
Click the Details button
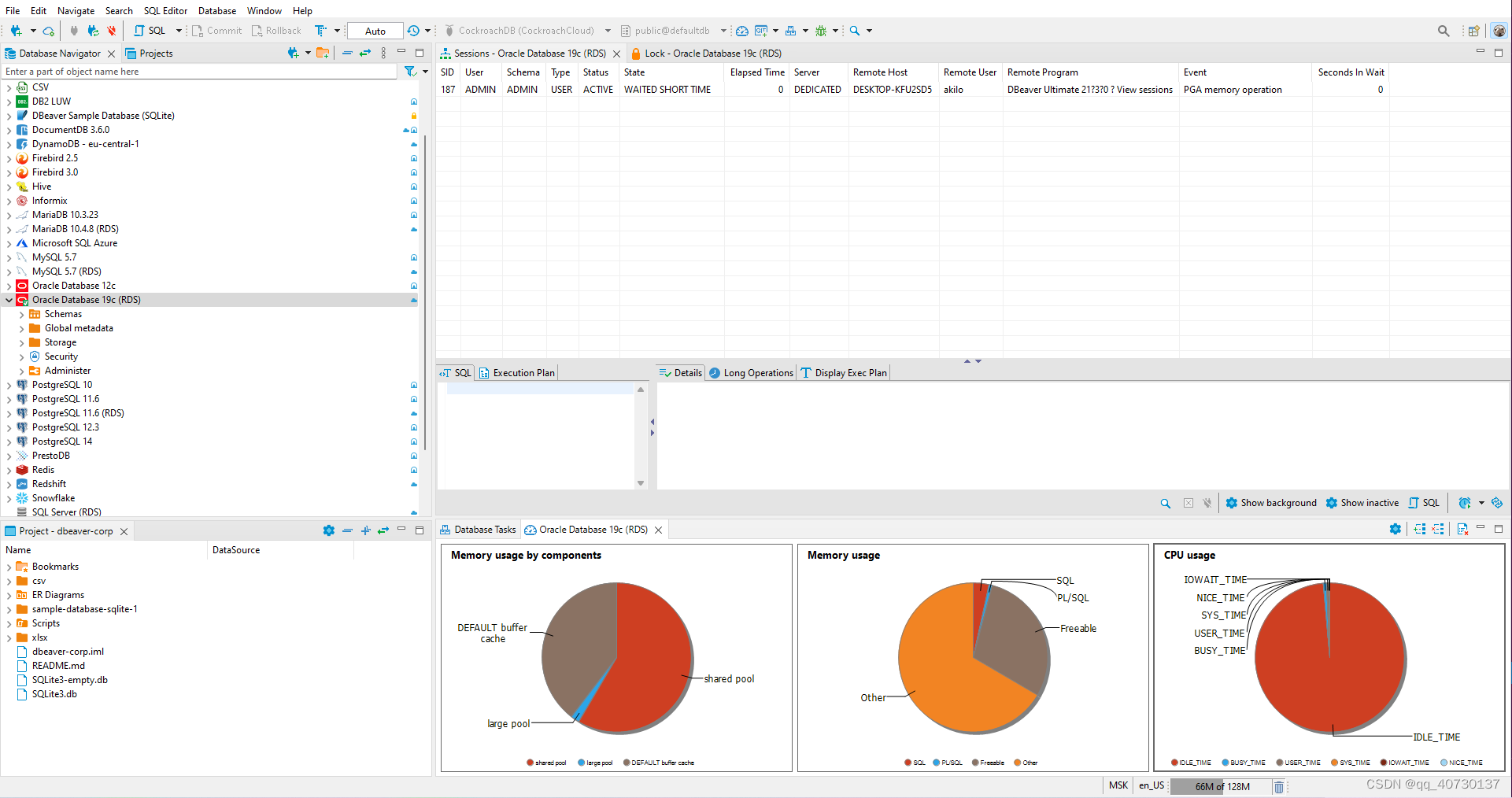click(681, 373)
